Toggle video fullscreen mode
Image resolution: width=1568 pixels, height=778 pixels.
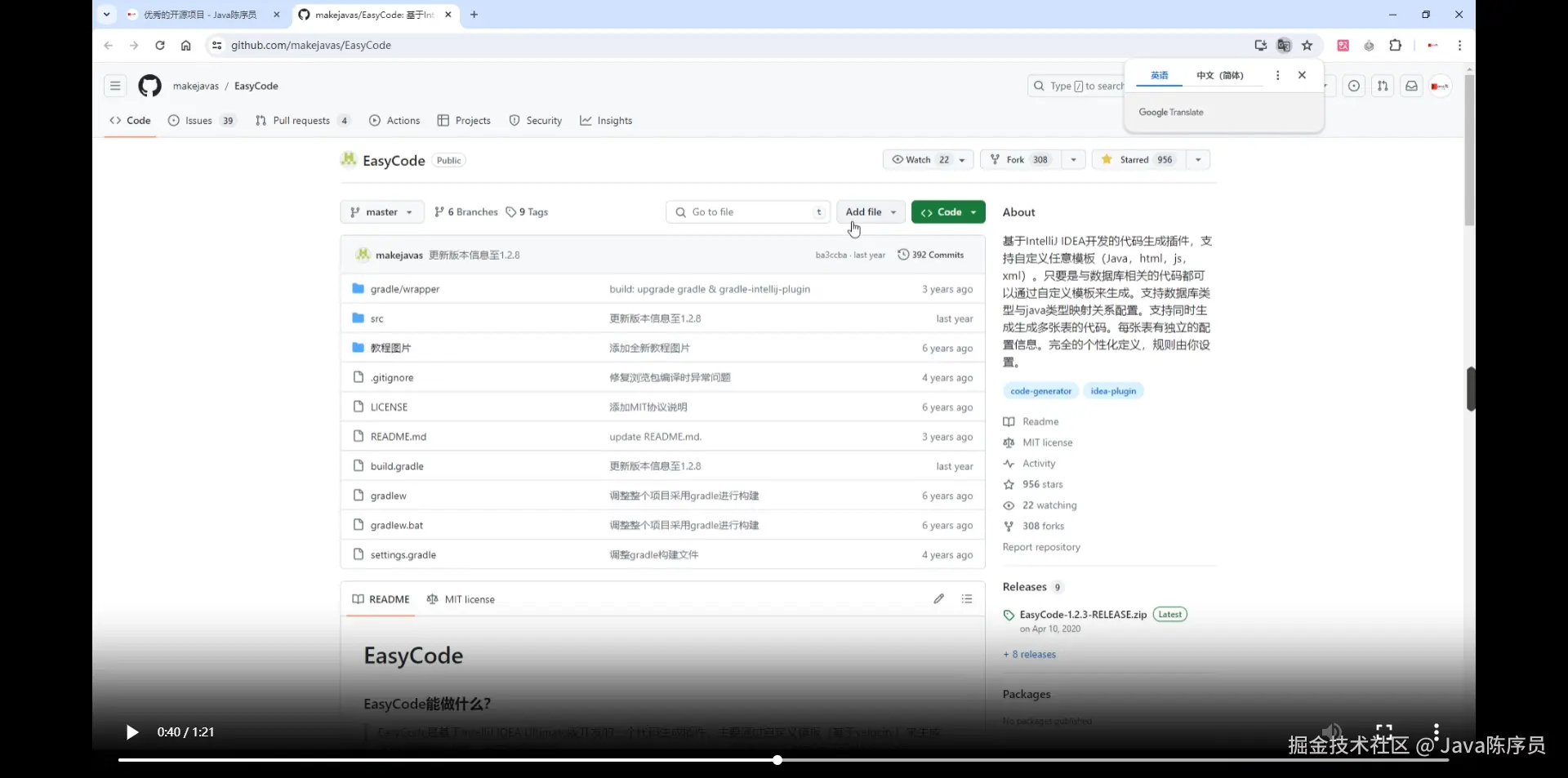click(1383, 731)
